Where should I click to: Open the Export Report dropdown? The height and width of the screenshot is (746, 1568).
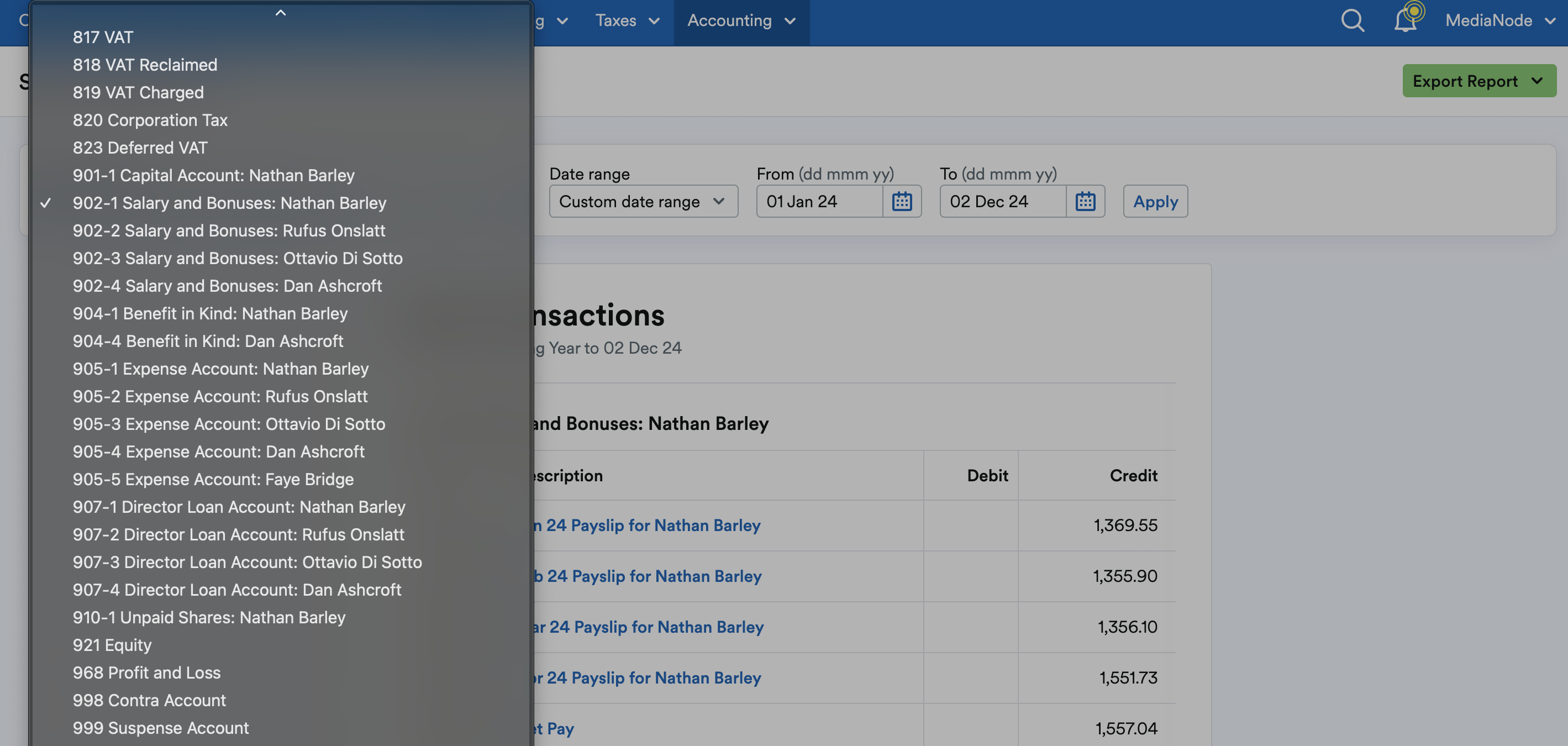(x=1479, y=81)
